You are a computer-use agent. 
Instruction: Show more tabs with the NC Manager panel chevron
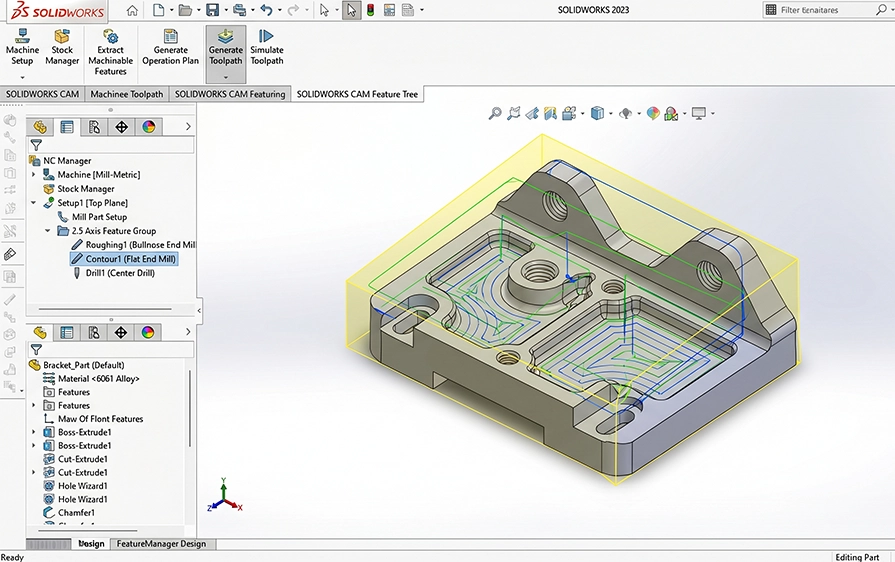point(188,127)
